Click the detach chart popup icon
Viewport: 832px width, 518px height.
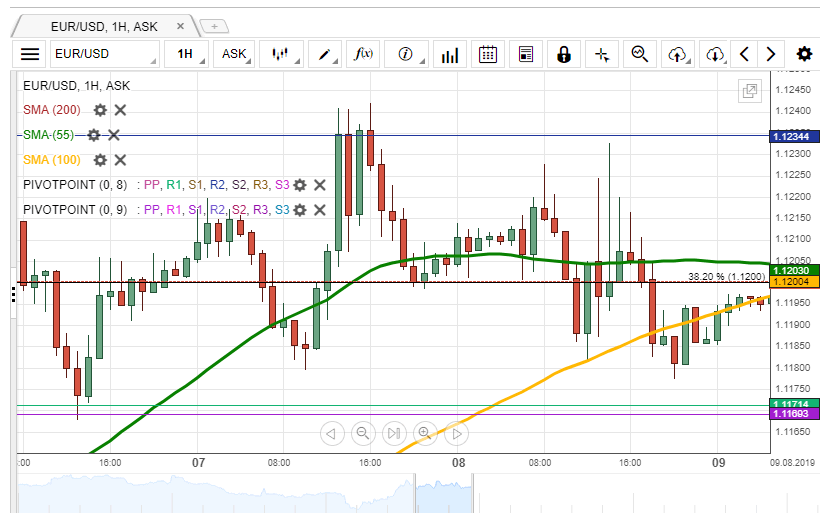click(749, 91)
